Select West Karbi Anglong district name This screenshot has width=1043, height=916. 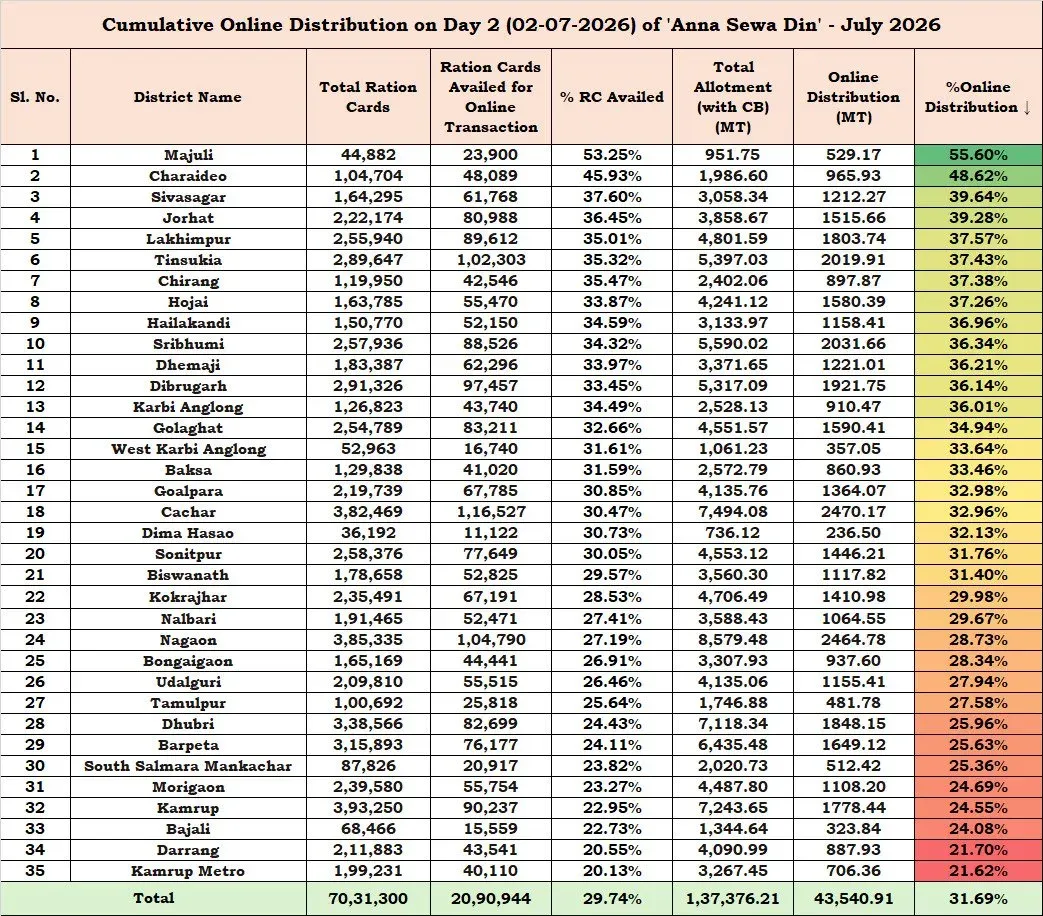(188, 449)
